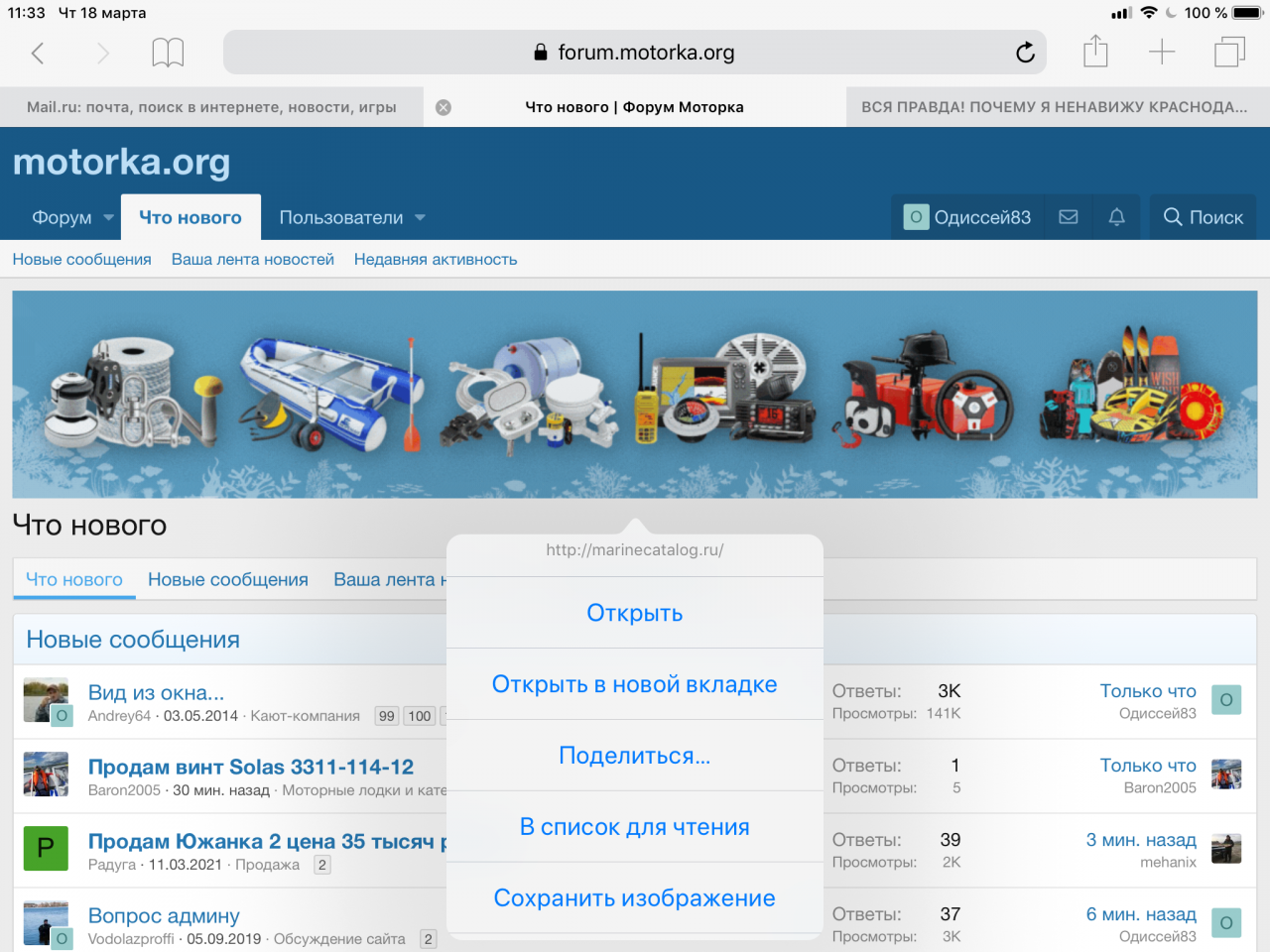Image resolution: width=1270 pixels, height=952 pixels.
Task: Open new tab with plus icon
Action: tap(1161, 52)
